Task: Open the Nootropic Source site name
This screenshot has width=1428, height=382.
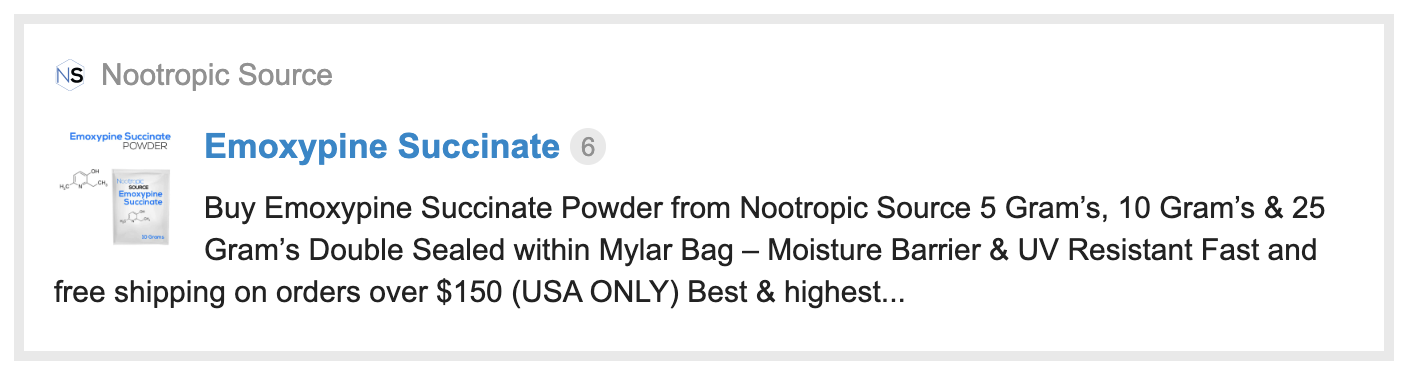Action: click(x=217, y=75)
